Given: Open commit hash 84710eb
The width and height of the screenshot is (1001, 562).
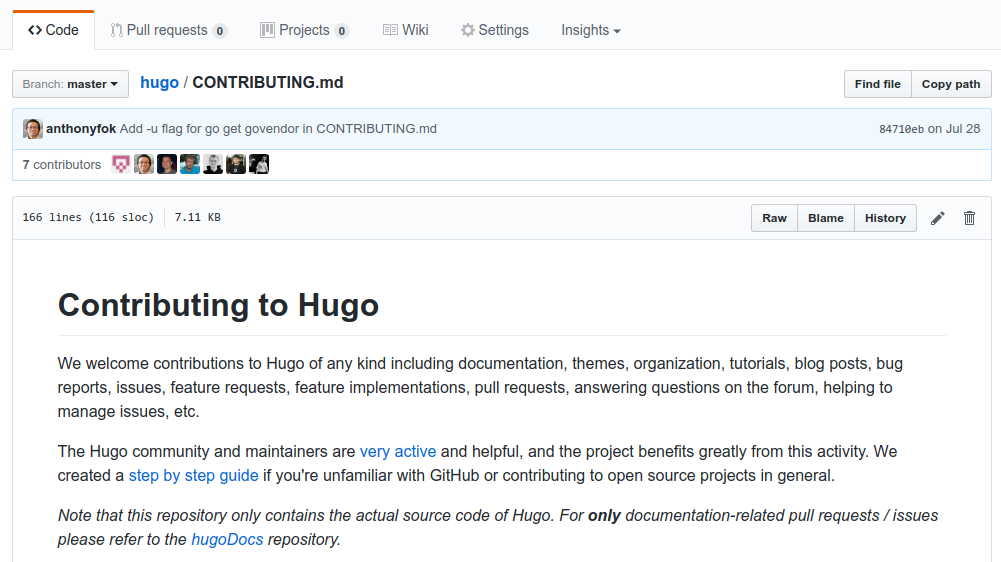Looking at the screenshot, I should tap(901, 129).
